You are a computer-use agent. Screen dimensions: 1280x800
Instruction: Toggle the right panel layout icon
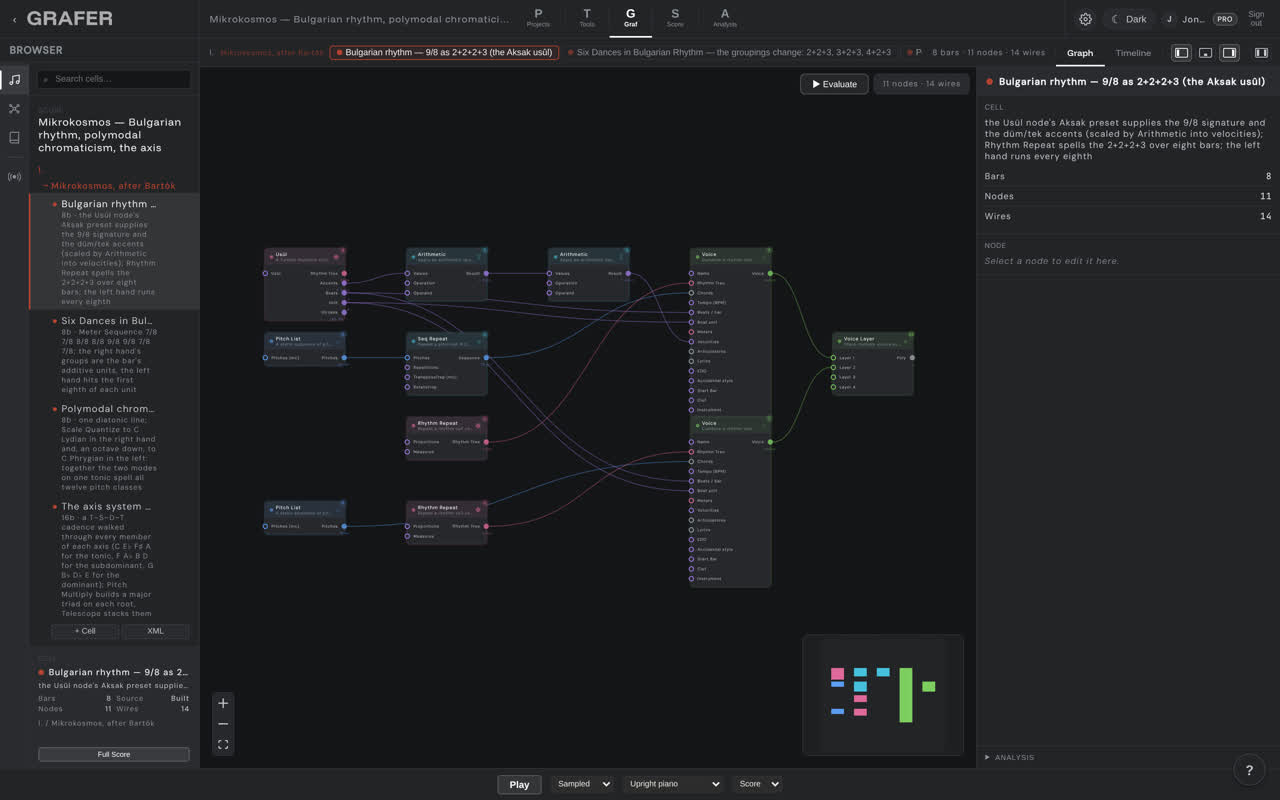1229,53
